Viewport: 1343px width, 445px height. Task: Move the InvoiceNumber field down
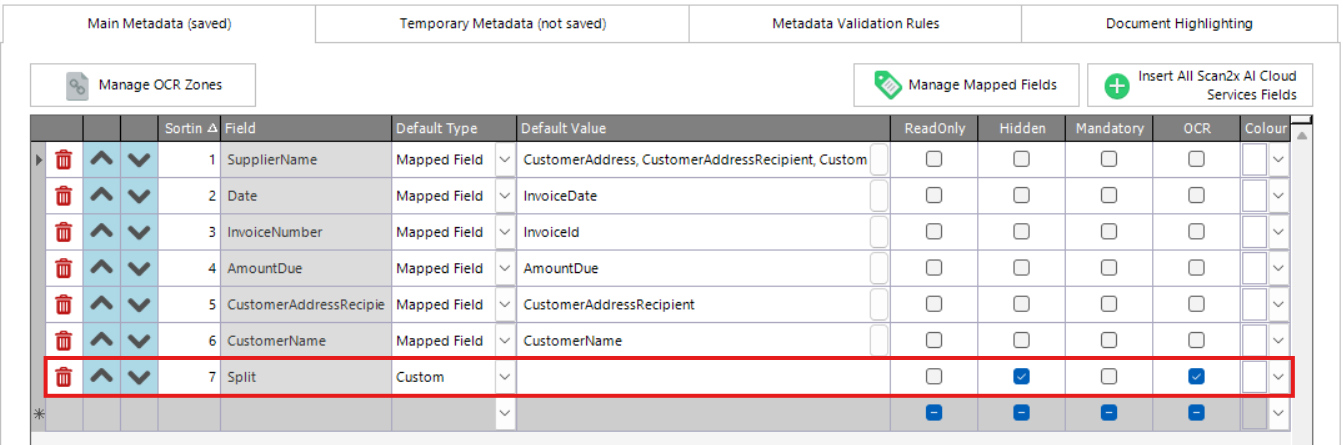139,232
